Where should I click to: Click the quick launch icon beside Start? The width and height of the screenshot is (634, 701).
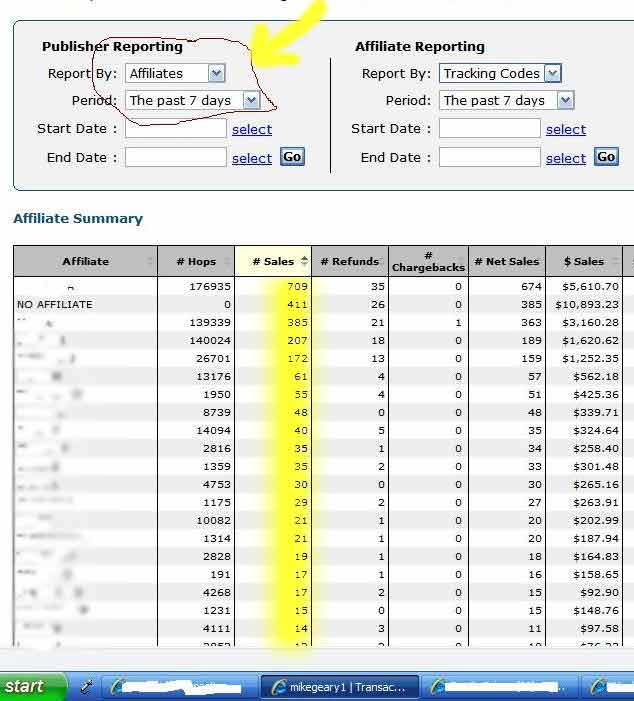click(87, 686)
